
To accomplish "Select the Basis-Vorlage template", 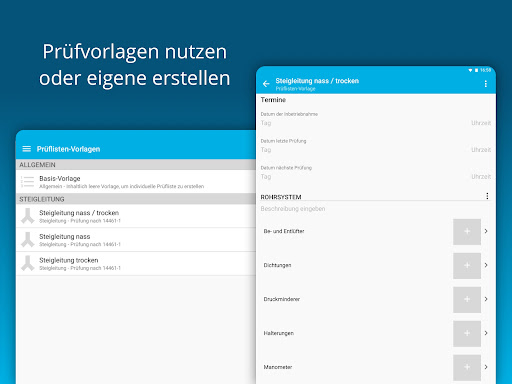I will pyautogui.click(x=136, y=182).
